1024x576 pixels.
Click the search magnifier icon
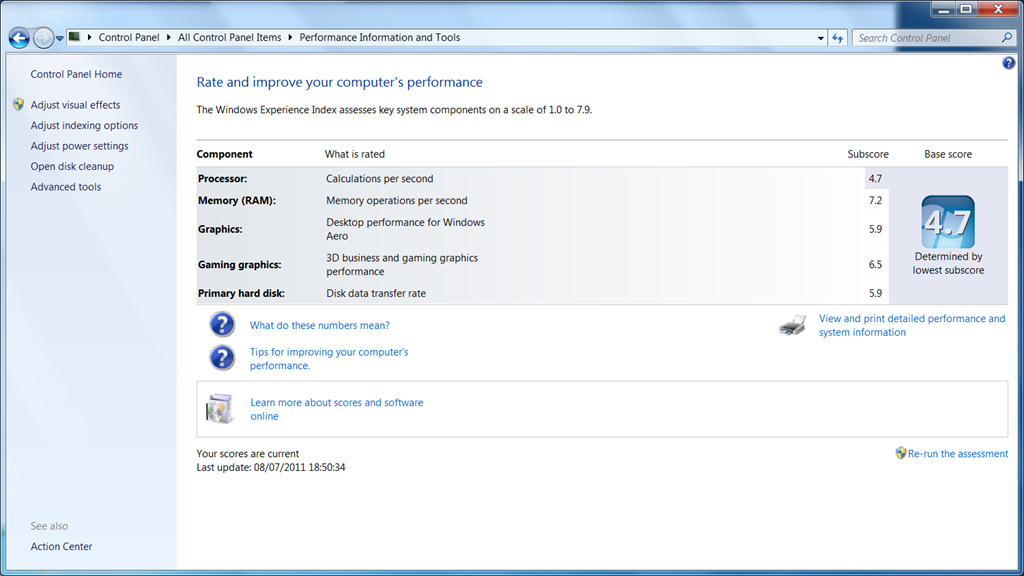click(1007, 38)
